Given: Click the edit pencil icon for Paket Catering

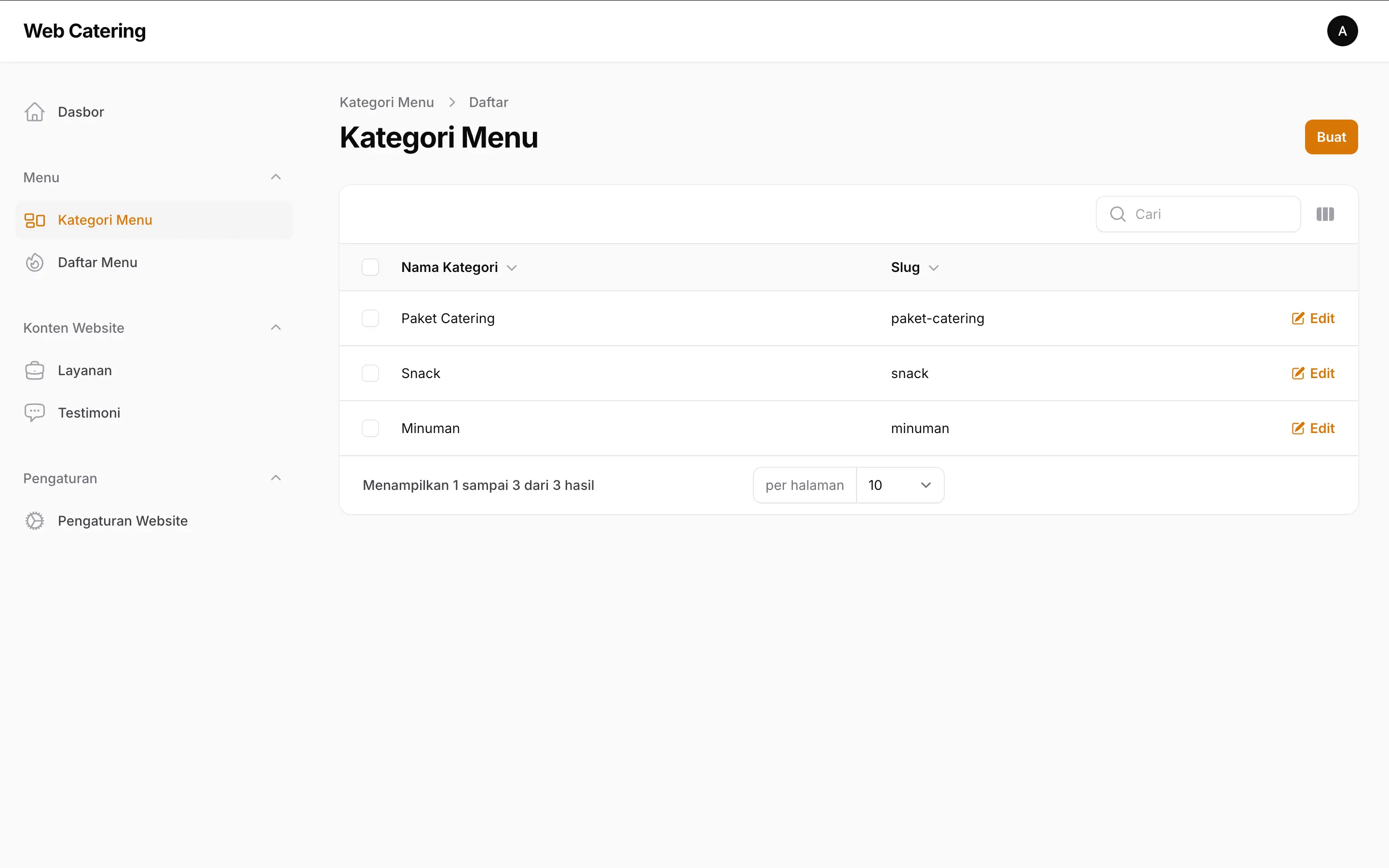Looking at the screenshot, I should pyautogui.click(x=1298, y=319).
